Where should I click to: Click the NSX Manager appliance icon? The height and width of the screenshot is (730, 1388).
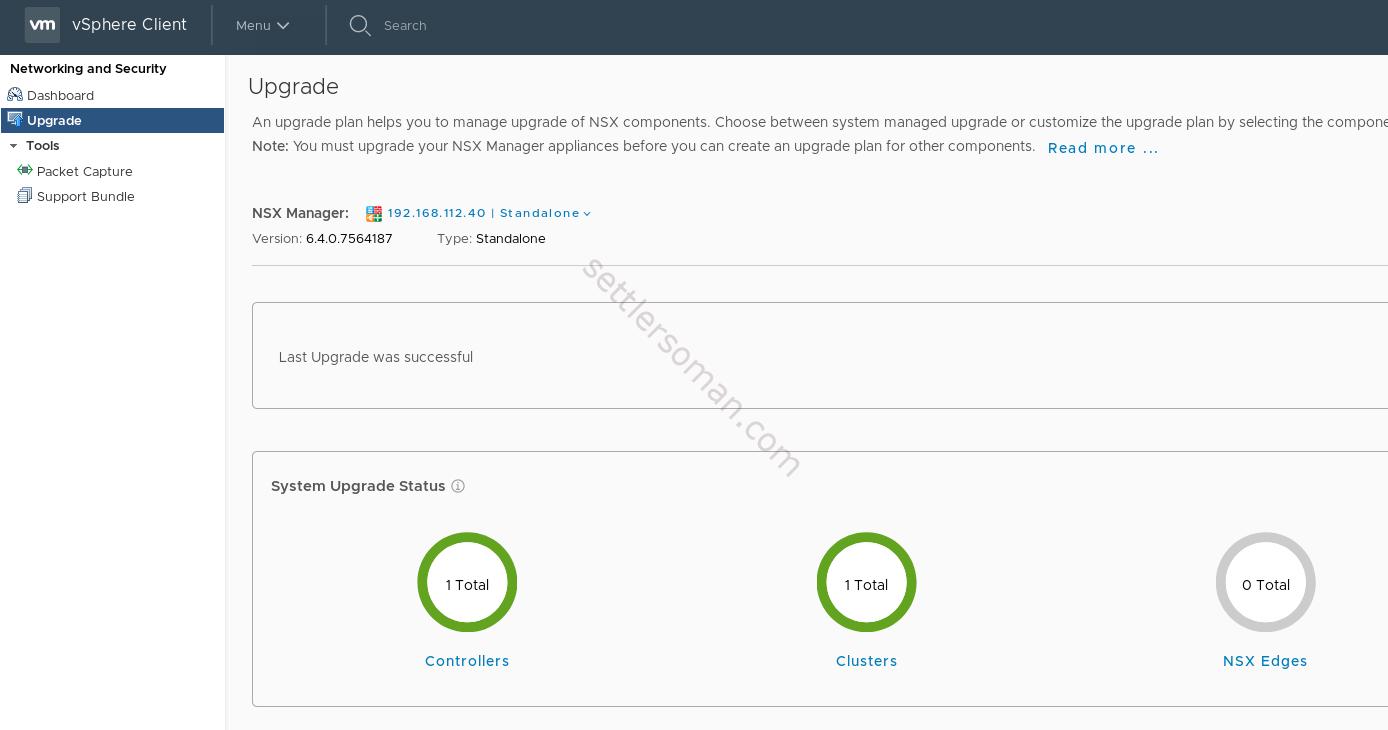pyautogui.click(x=374, y=214)
